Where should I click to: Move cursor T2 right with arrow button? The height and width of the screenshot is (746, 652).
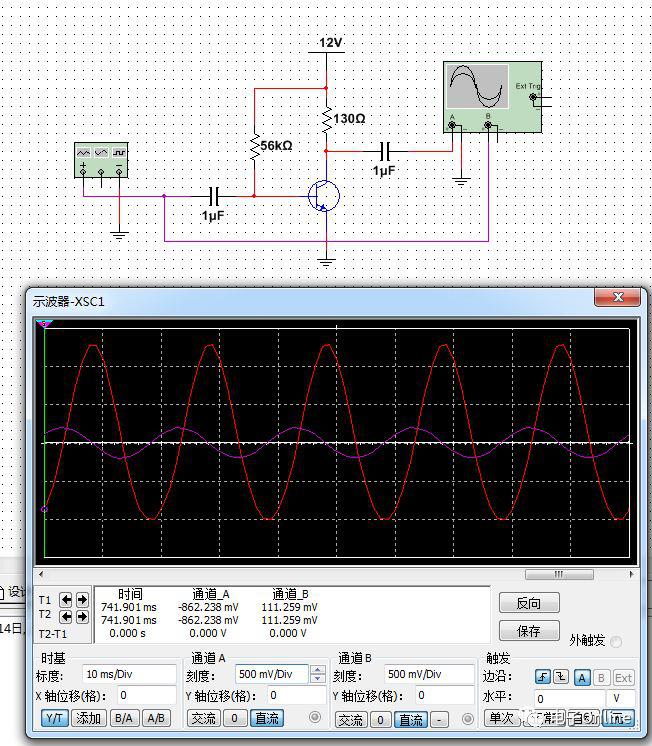pyautogui.click(x=82, y=617)
